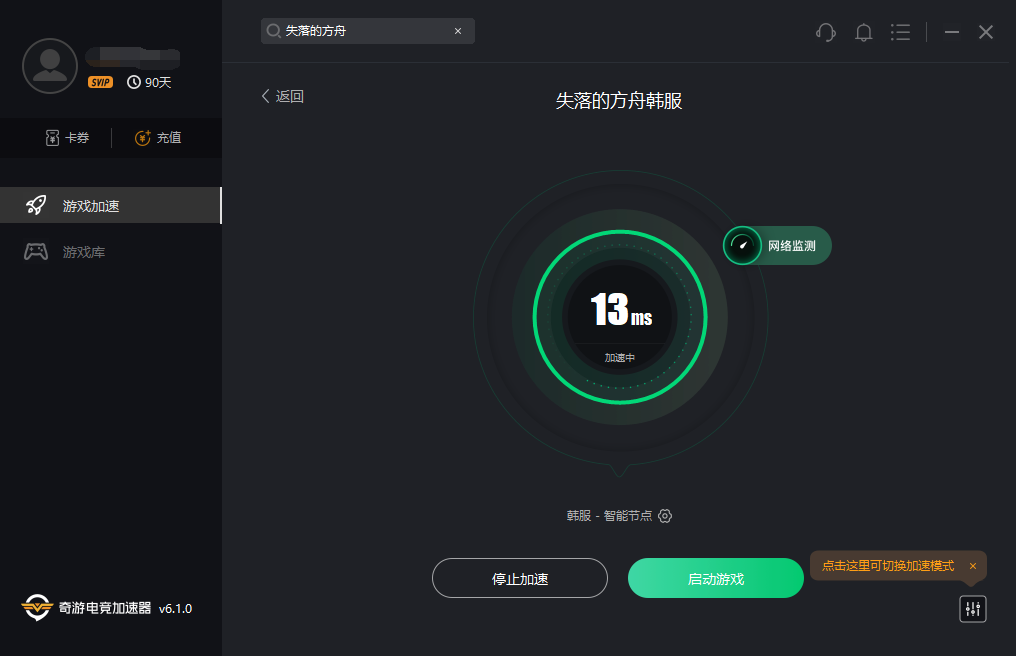Open 卡券 coupons

pyautogui.click(x=67, y=137)
